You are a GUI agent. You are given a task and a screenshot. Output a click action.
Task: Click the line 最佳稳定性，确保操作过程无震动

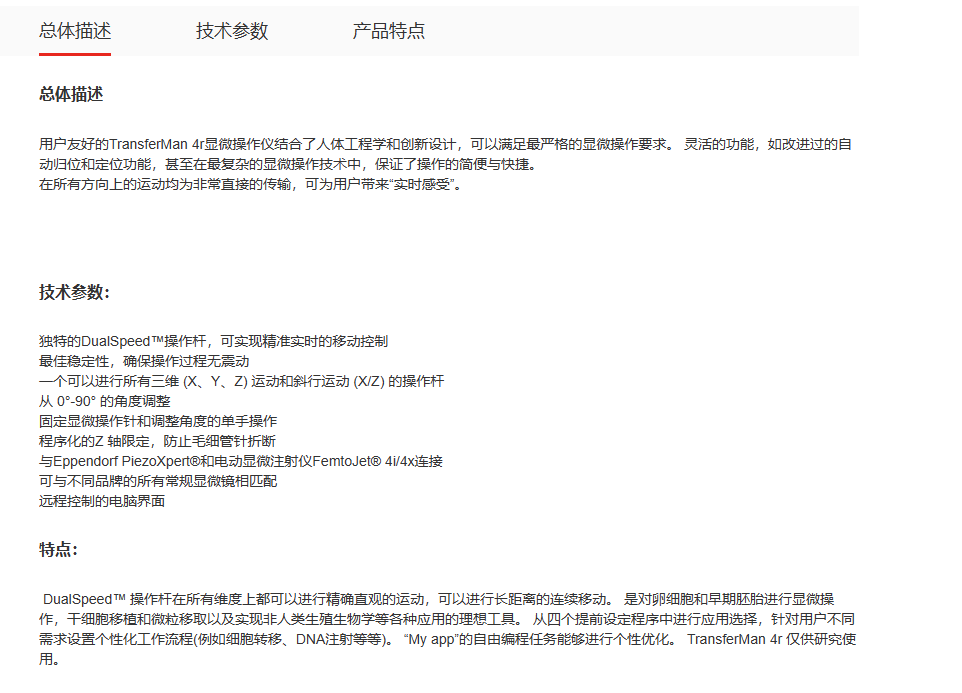144,361
